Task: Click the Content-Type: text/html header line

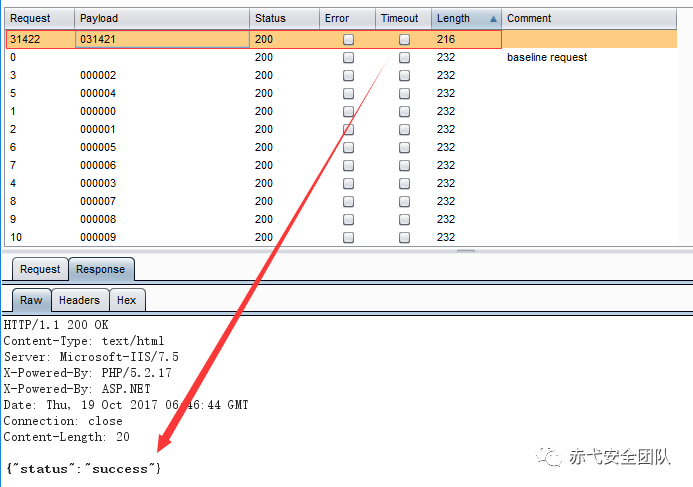Action: coord(84,341)
